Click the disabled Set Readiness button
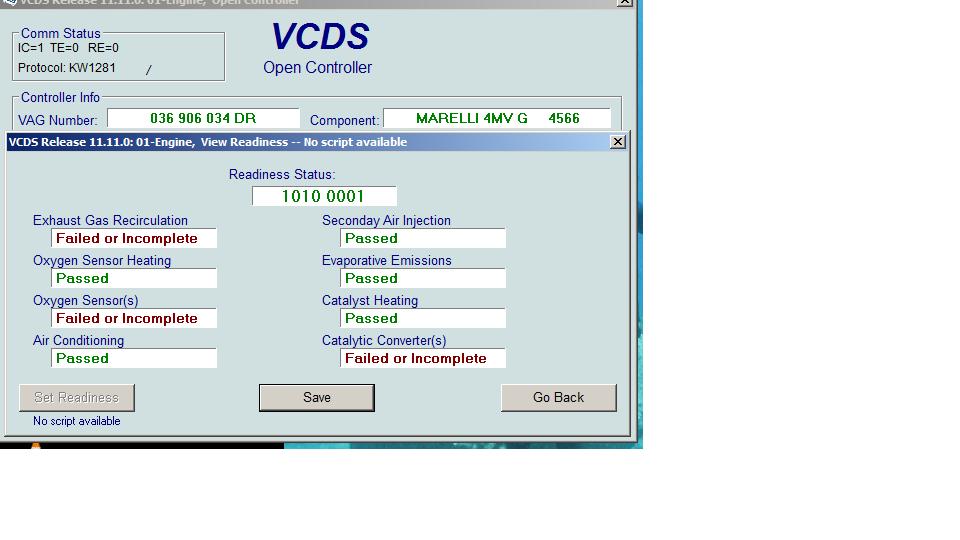Viewport: 960px width, 540px height. coord(77,398)
